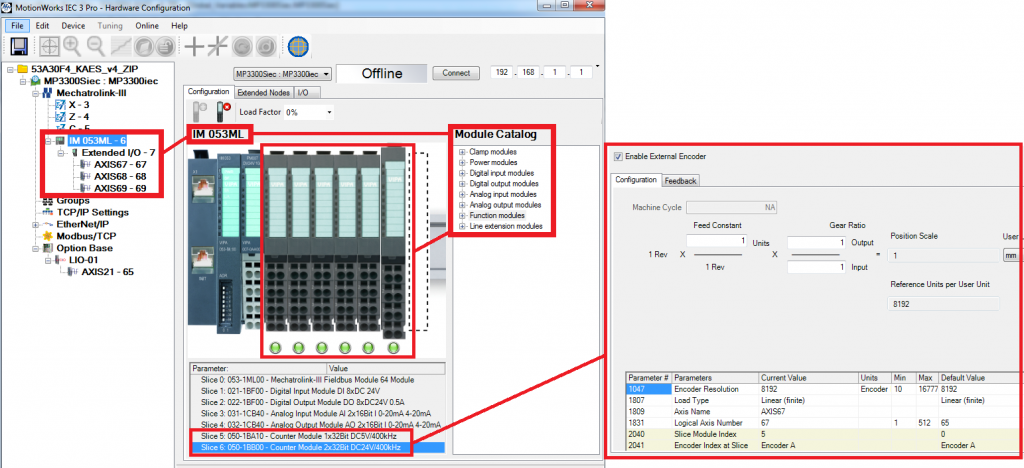This screenshot has height=468, width=1024.
Task: Select LIO-01 in the tree
Action: pyautogui.click(x=82, y=260)
